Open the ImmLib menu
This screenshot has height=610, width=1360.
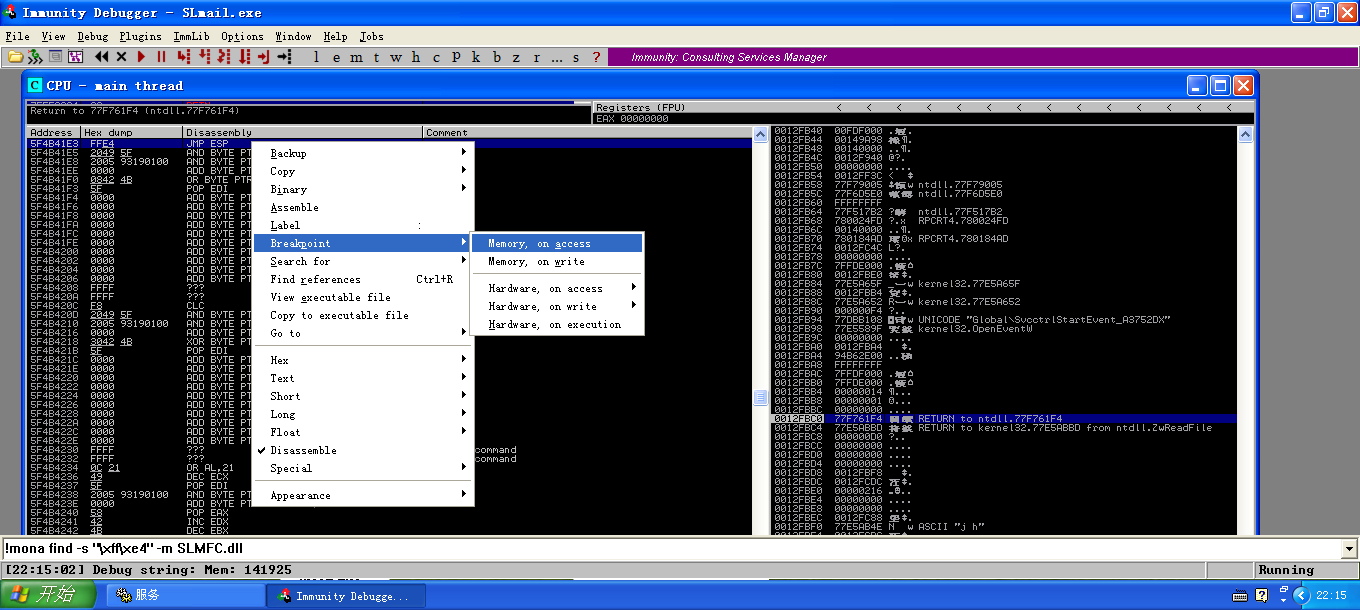191,36
